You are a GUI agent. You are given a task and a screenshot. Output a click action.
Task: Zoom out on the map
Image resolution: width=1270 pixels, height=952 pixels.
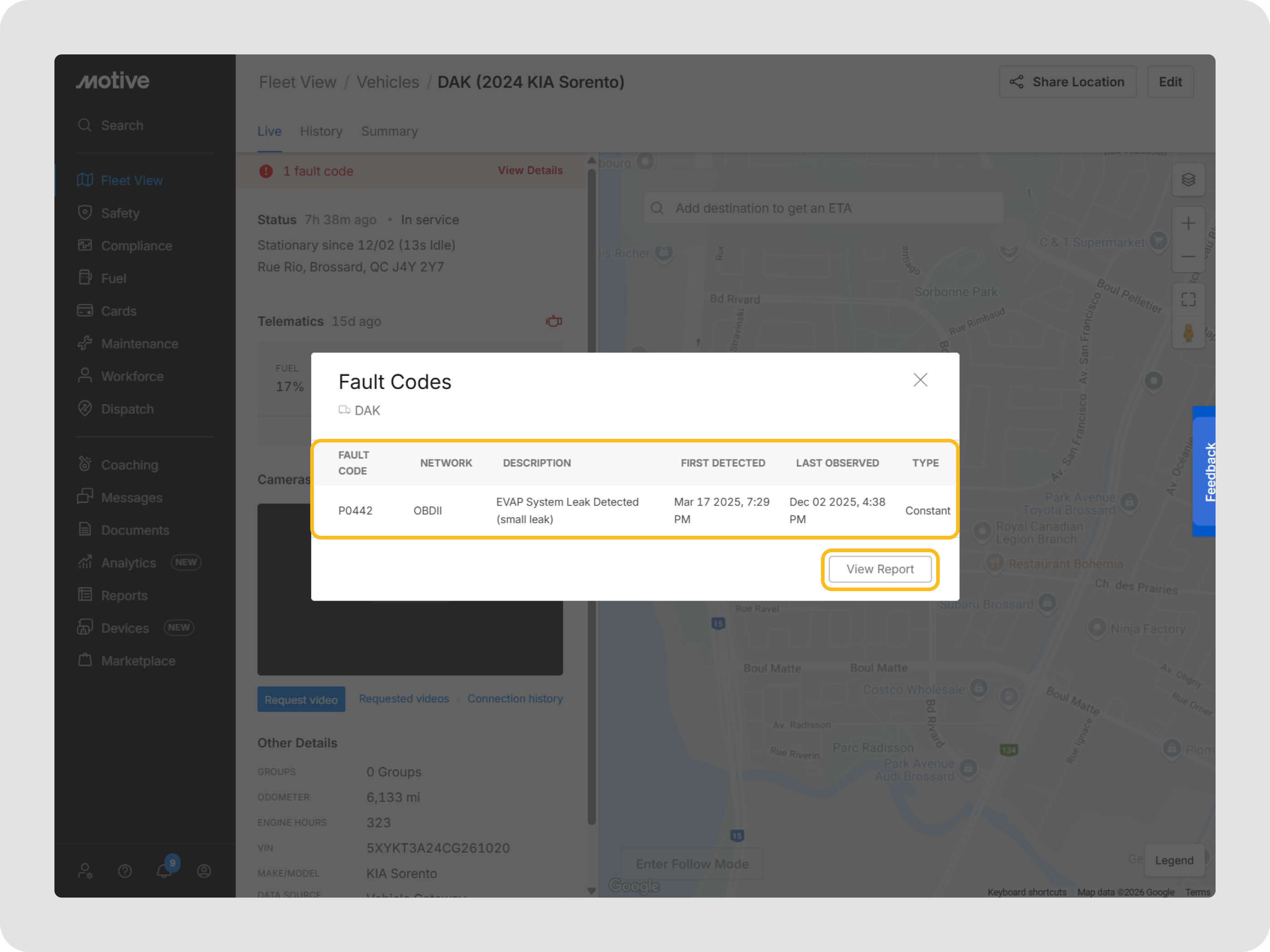coord(1188,256)
